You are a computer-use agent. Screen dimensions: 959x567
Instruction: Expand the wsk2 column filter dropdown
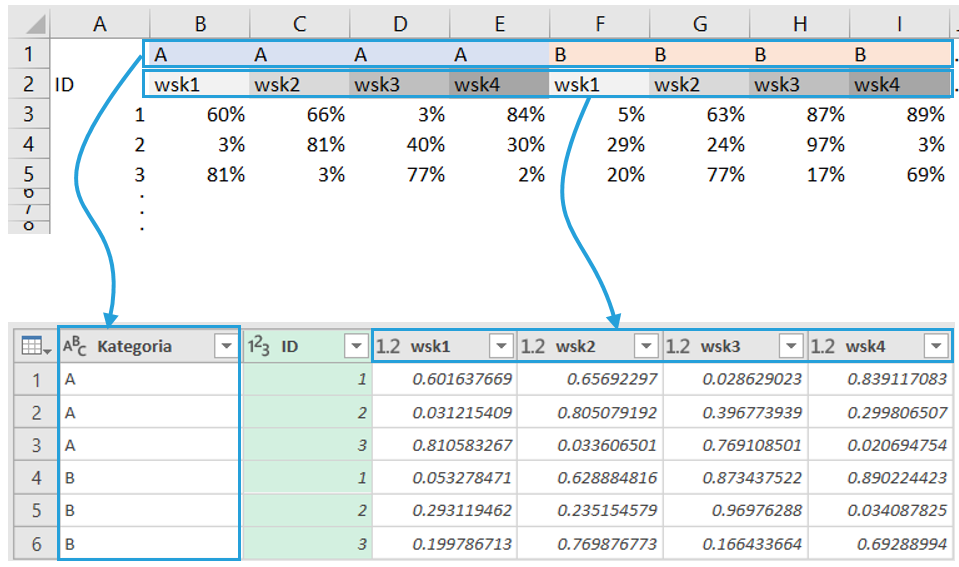(645, 347)
